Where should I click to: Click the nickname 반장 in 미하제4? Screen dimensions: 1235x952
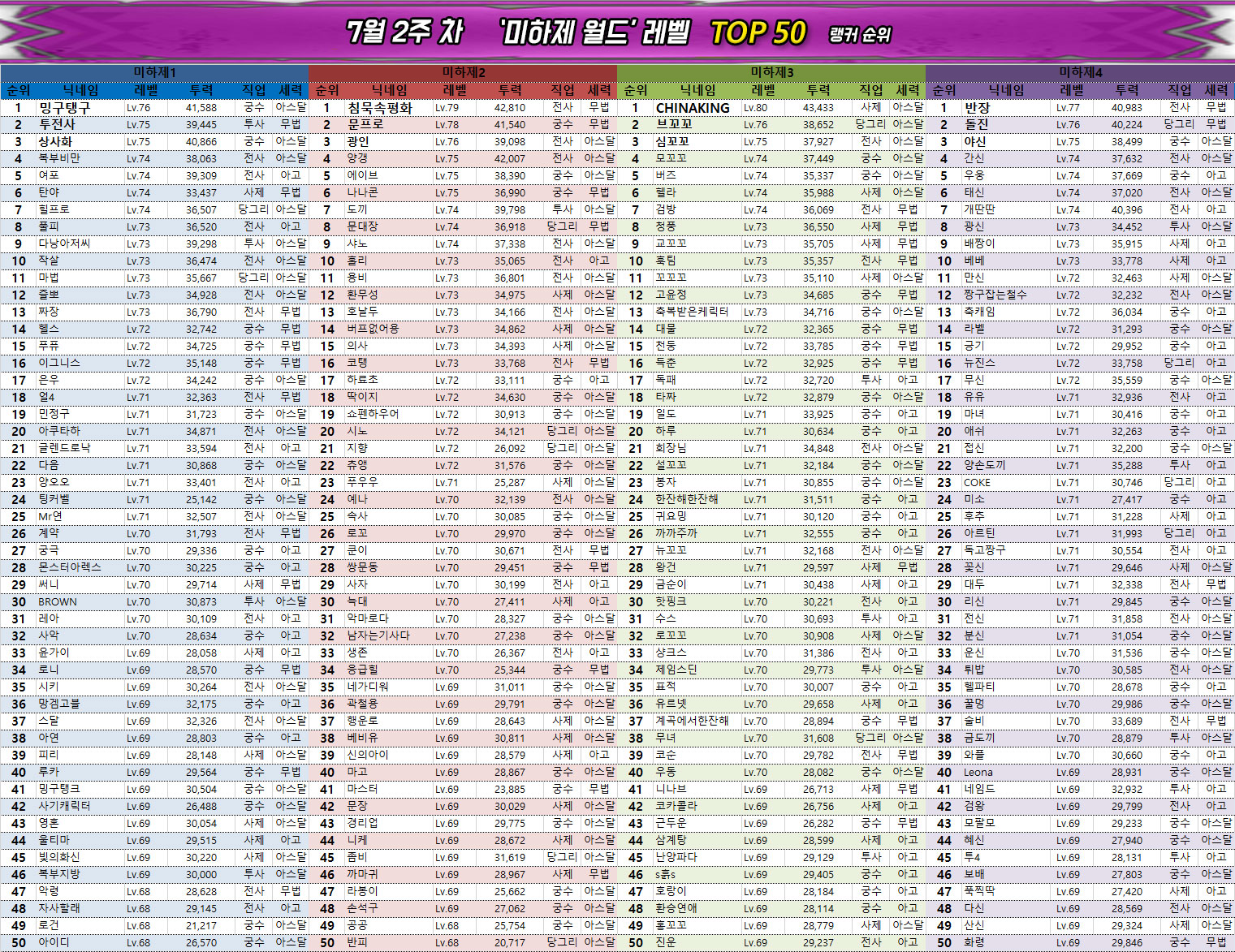point(977,108)
